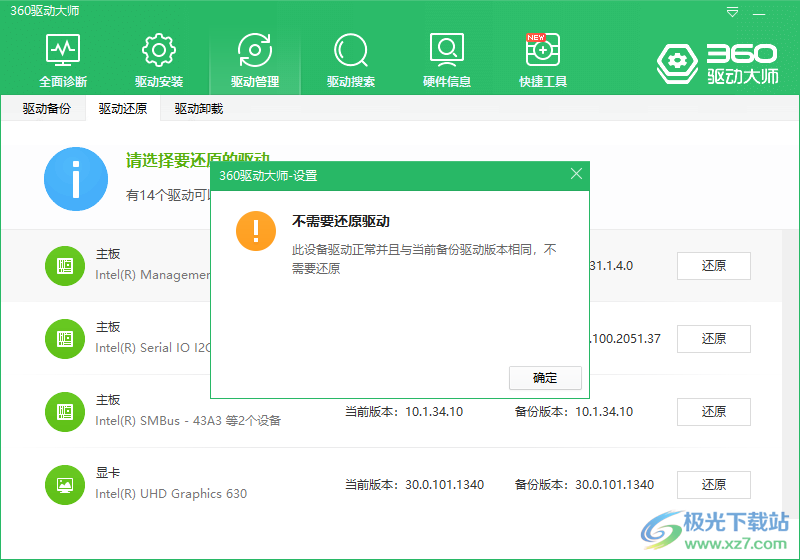Open the 全面诊断 diagnosis icon
Viewport: 800px width, 560px height.
(63, 60)
